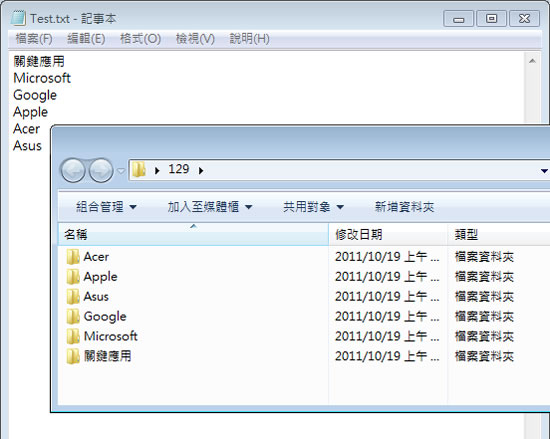This screenshot has width=550, height=439.
Task: Select the Asus folder name in Explorer
Action: click(96, 297)
